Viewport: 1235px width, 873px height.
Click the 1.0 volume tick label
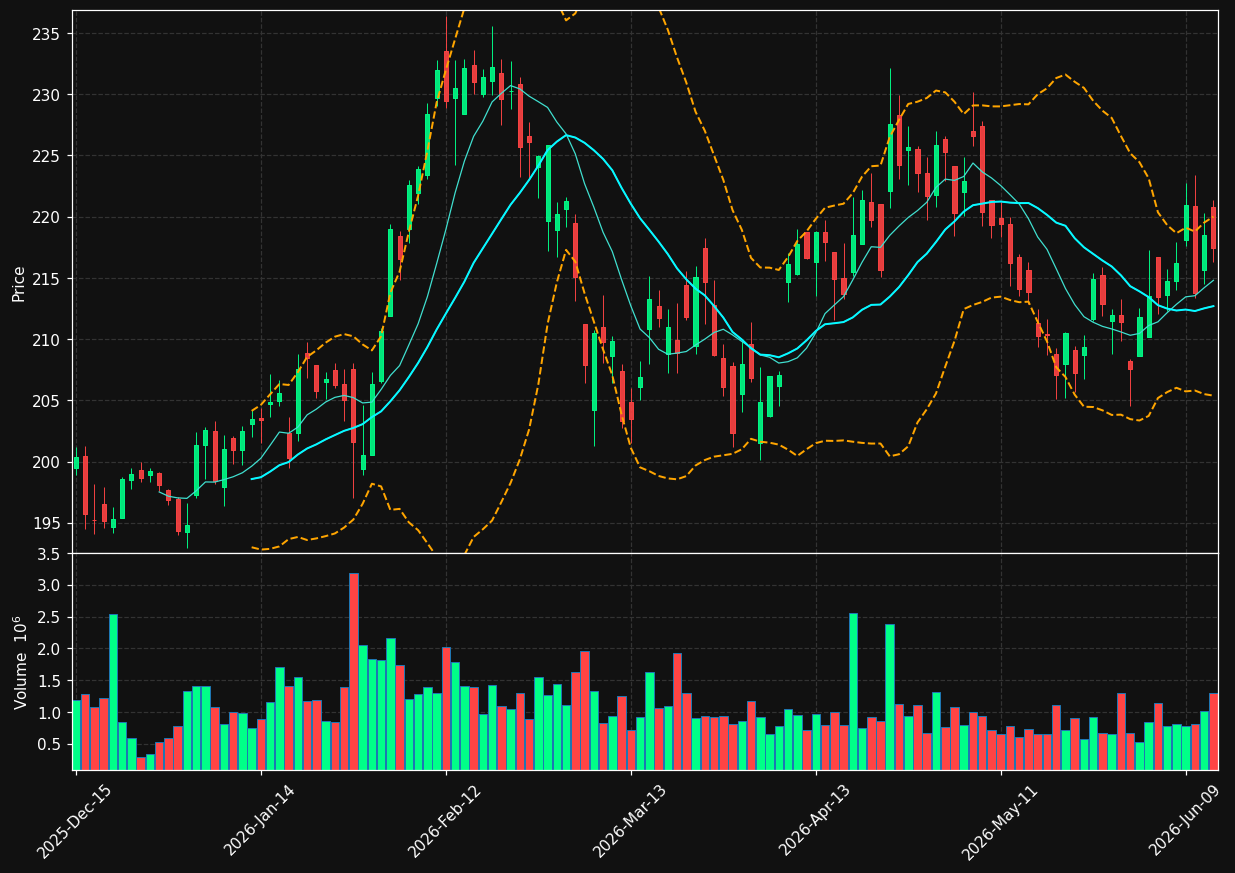[51, 713]
